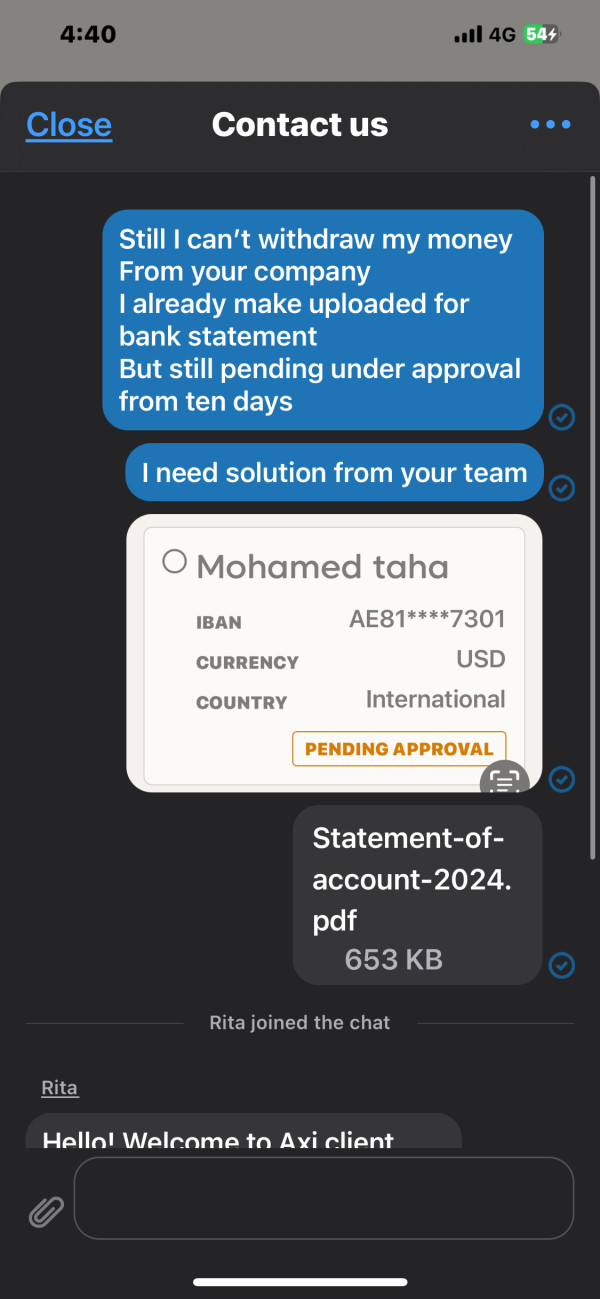
Task: Tap the live text scan icon on image
Action: [x=504, y=779]
